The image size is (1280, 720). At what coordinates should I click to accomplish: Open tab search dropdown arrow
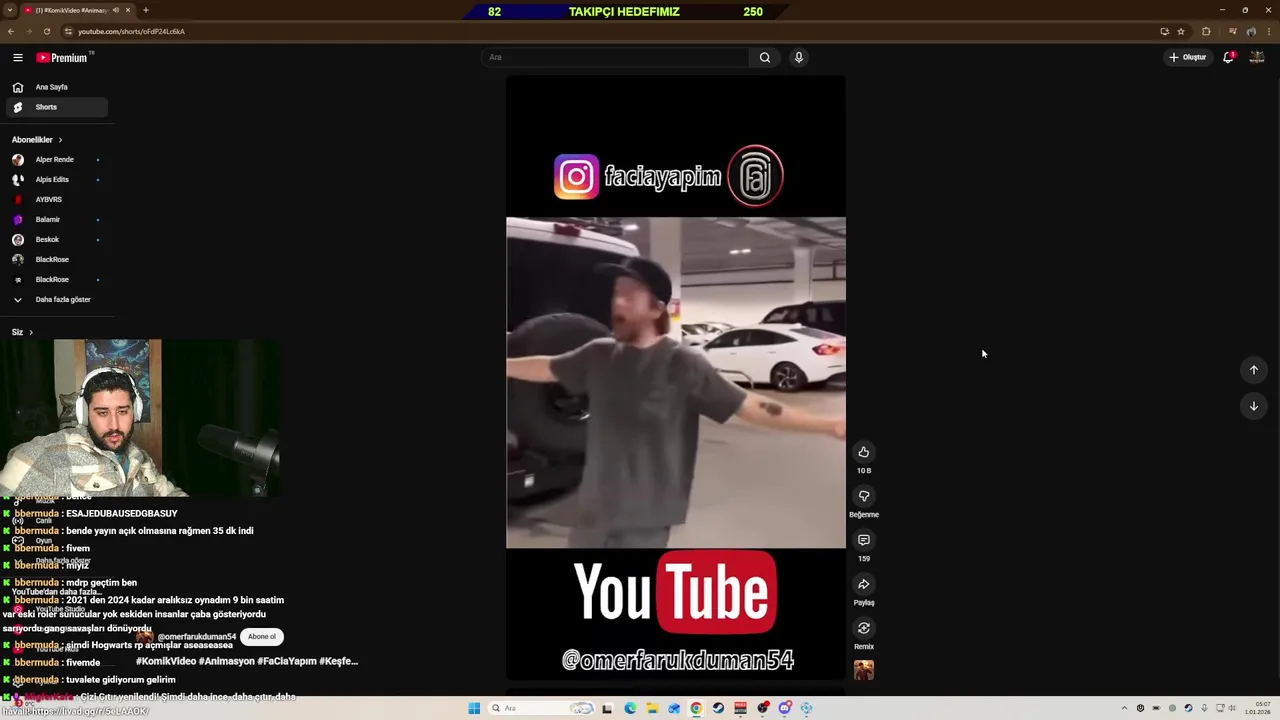pyautogui.click(x=9, y=10)
